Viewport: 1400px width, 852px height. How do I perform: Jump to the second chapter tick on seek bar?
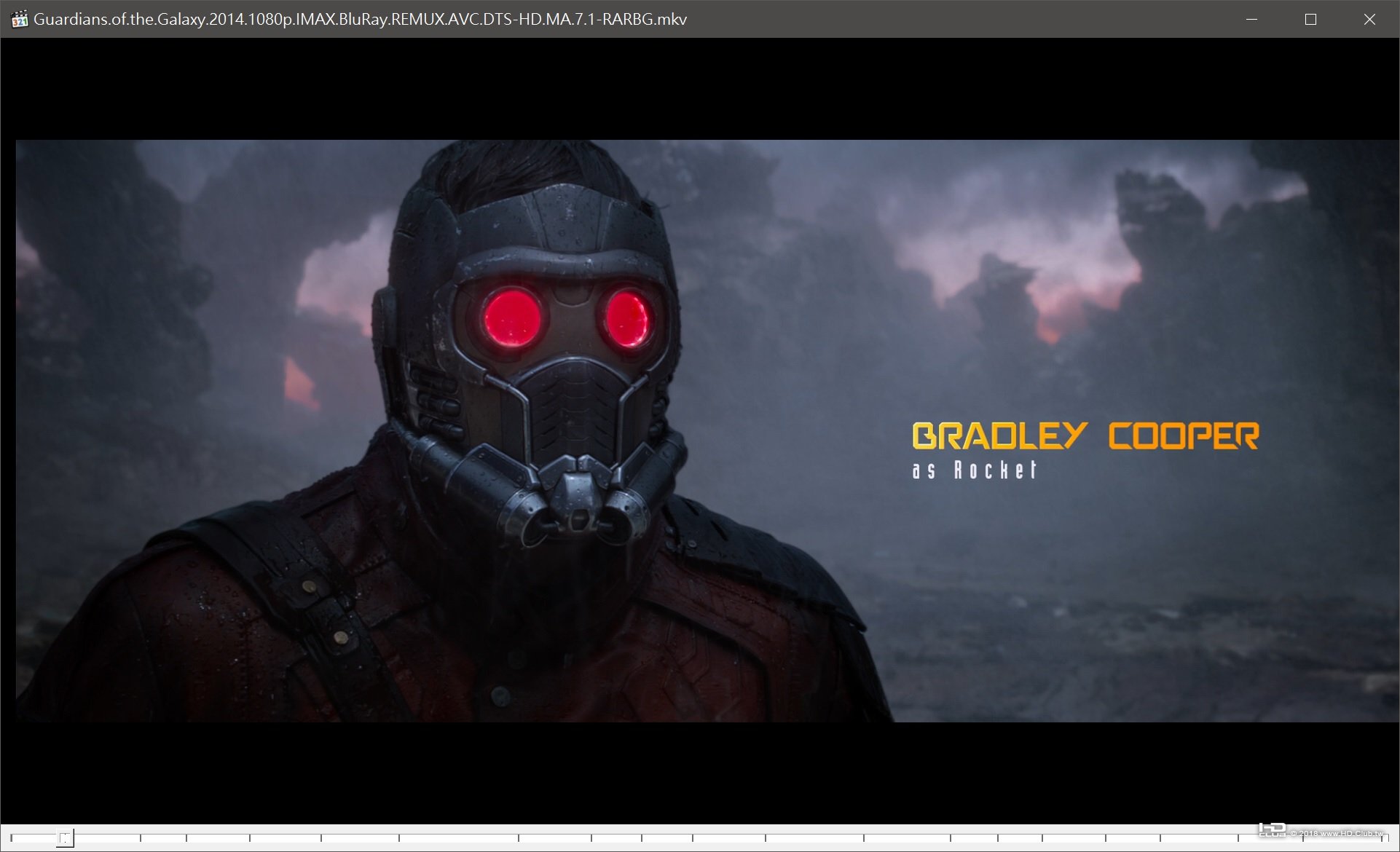click(140, 838)
